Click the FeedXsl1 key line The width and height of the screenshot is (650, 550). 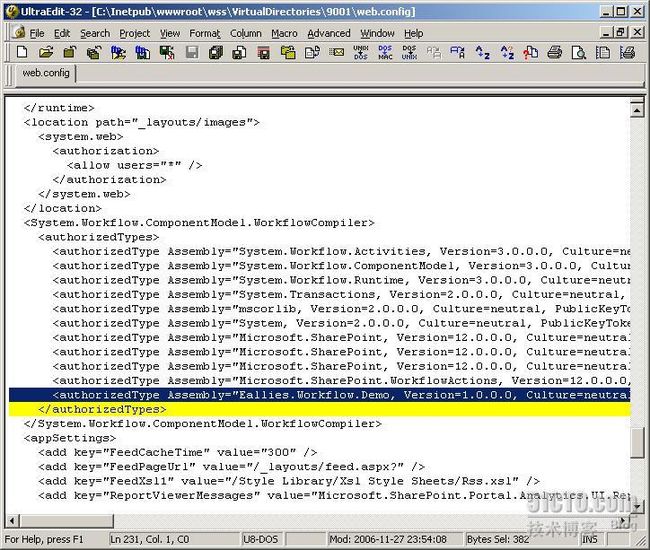tap(289, 481)
